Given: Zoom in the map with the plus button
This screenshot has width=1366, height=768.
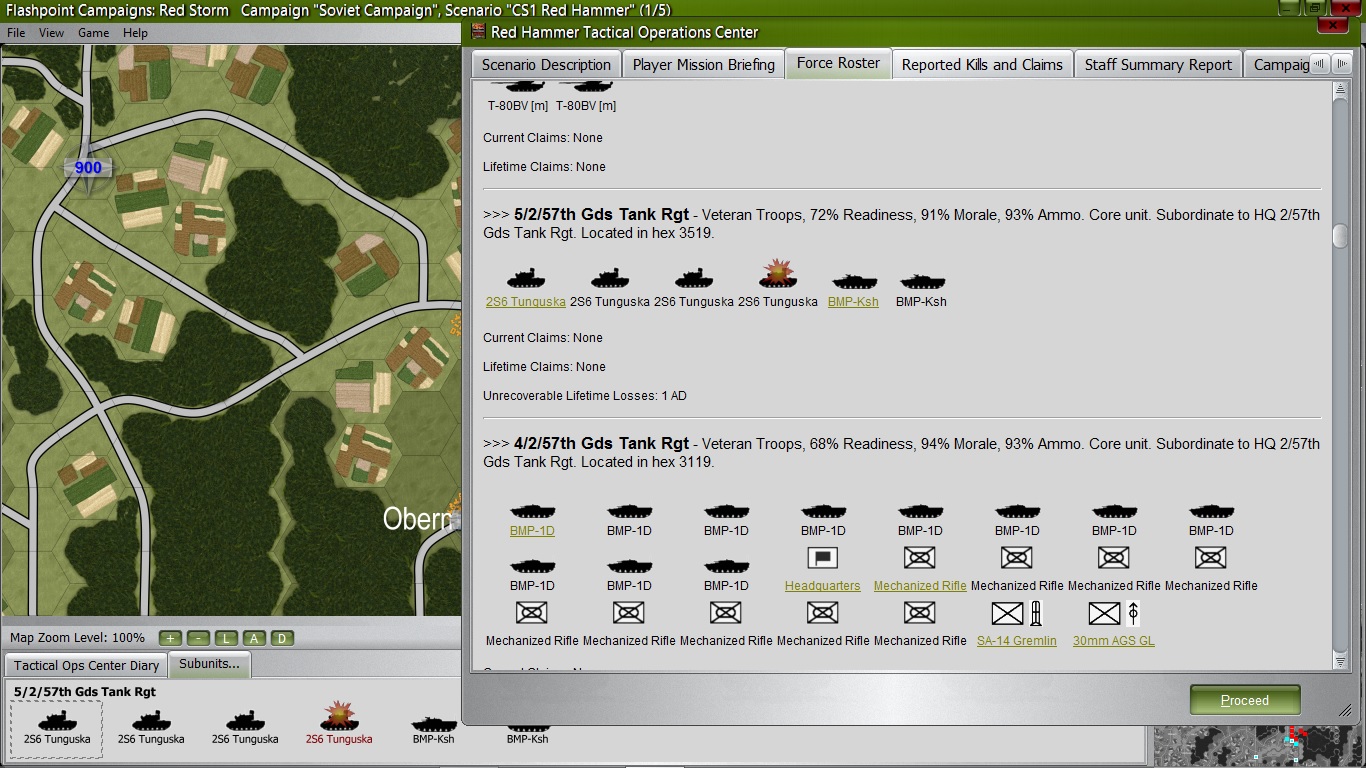Looking at the screenshot, I should point(170,638).
